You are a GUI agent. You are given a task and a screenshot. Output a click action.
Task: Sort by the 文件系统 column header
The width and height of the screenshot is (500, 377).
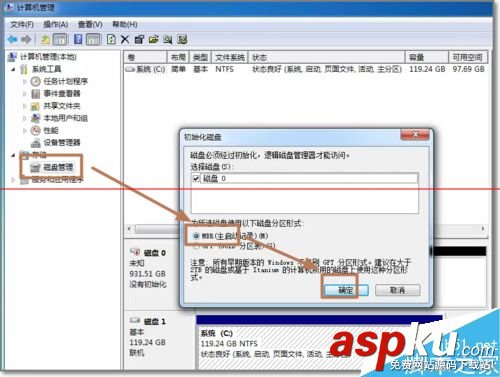click(x=230, y=57)
